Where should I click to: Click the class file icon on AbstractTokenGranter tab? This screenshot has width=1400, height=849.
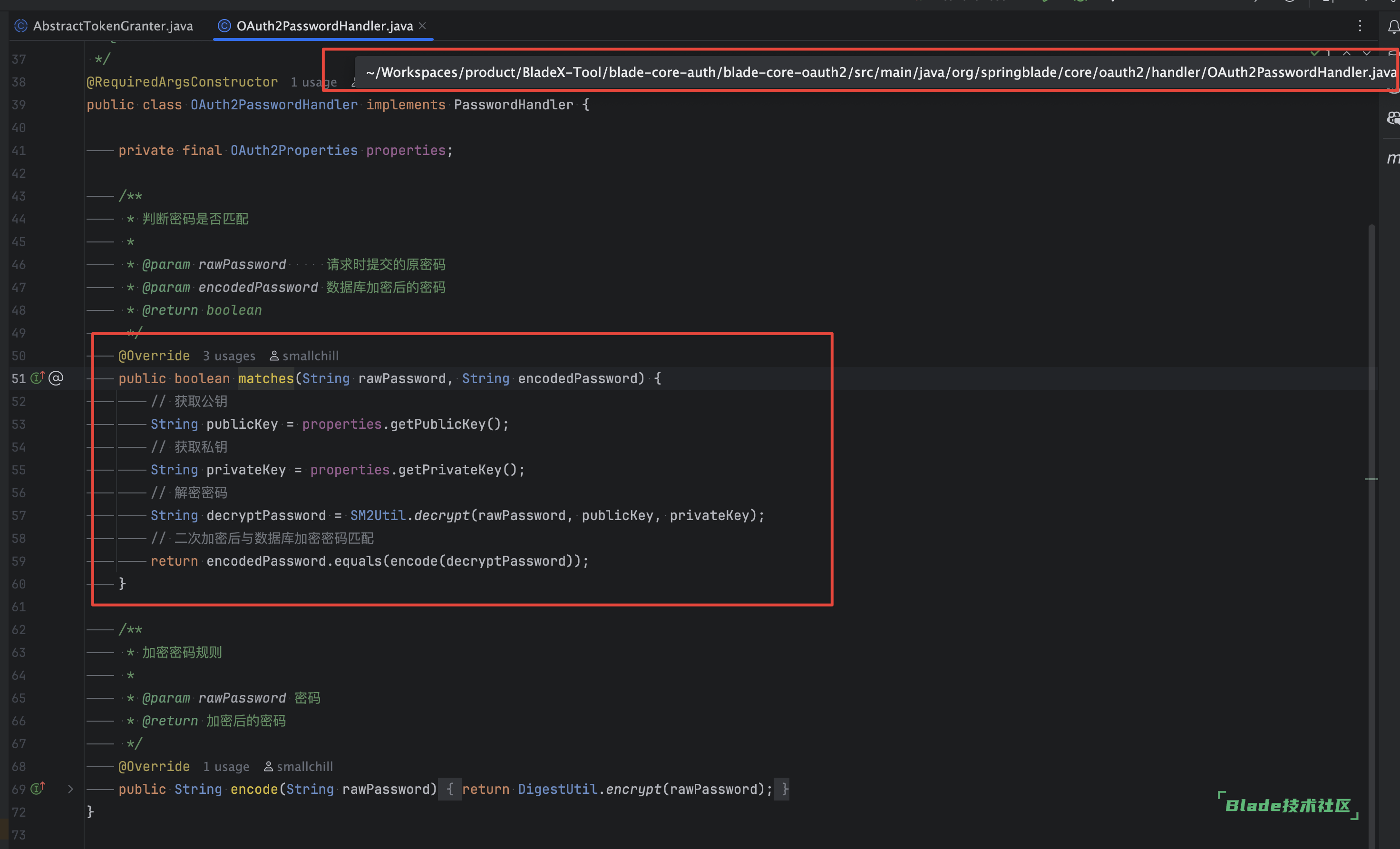click(x=21, y=26)
